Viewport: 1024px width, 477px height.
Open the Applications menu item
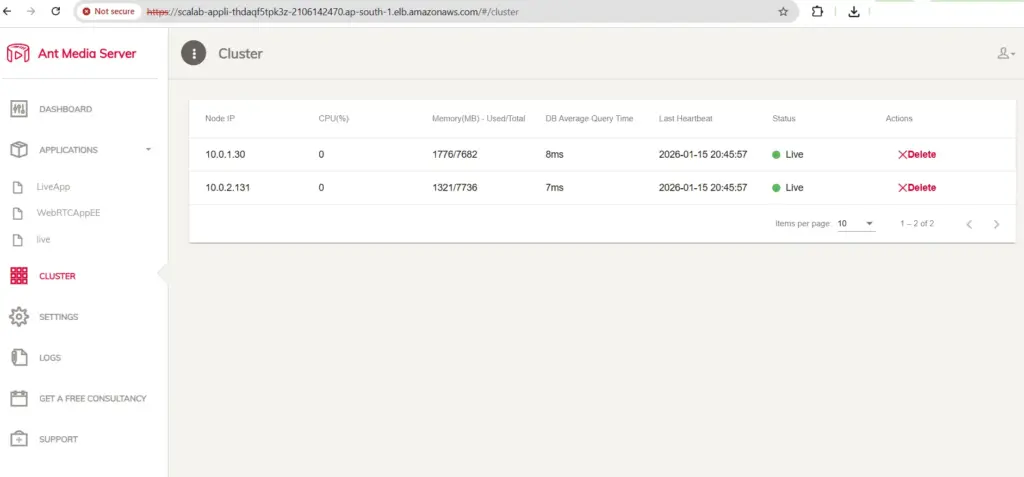tap(69, 150)
